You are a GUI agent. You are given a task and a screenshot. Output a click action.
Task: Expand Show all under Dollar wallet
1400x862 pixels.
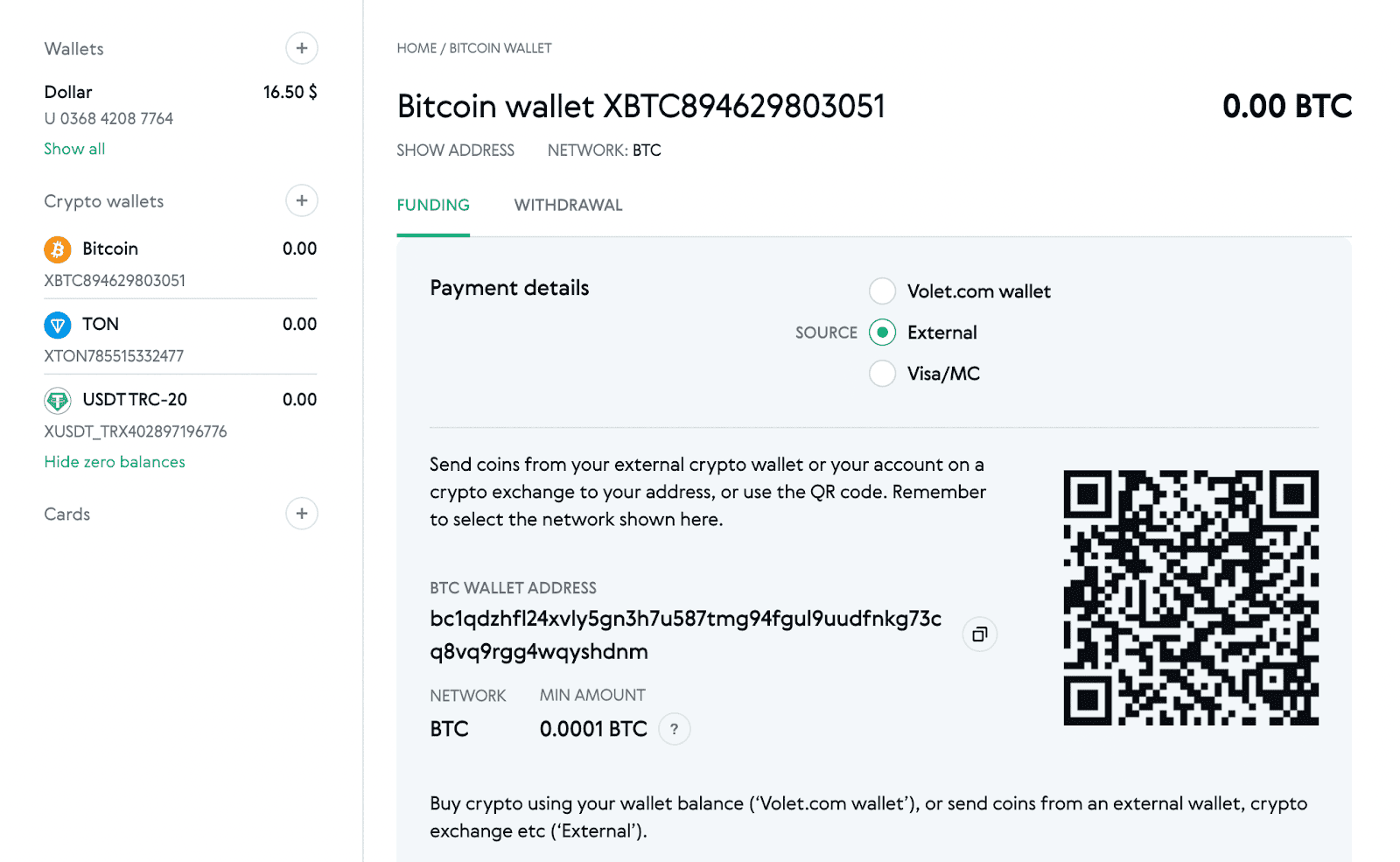[74, 148]
